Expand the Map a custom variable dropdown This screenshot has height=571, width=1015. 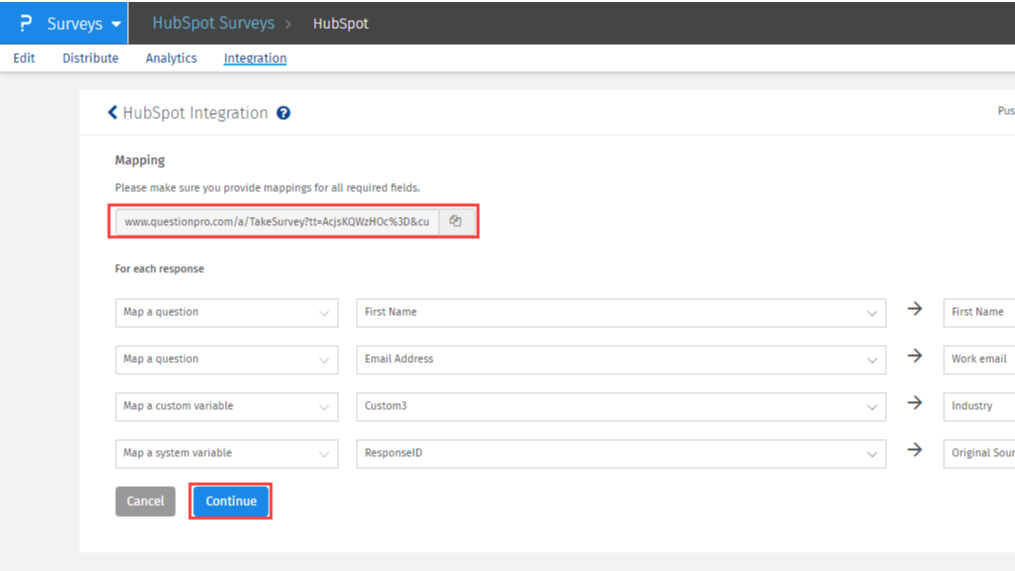tap(227, 407)
